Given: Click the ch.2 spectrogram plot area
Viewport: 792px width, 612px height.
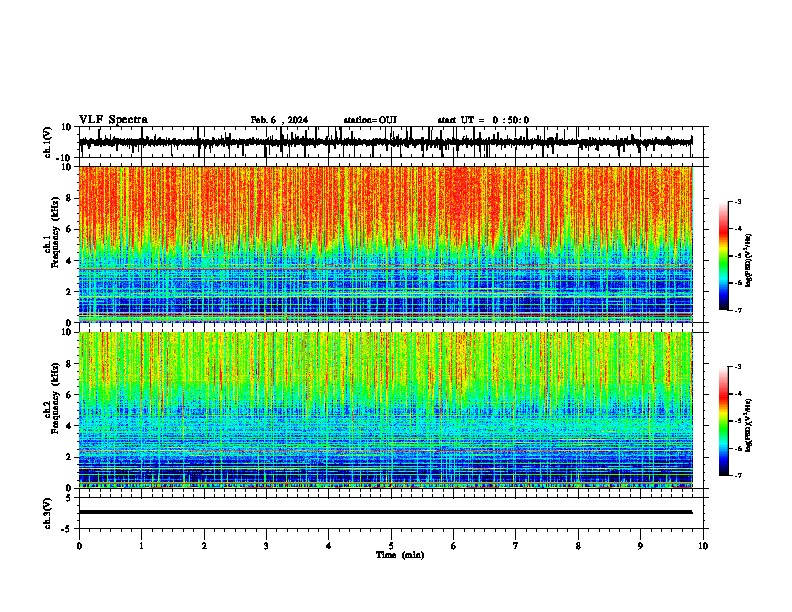Looking at the screenshot, I should [x=386, y=410].
